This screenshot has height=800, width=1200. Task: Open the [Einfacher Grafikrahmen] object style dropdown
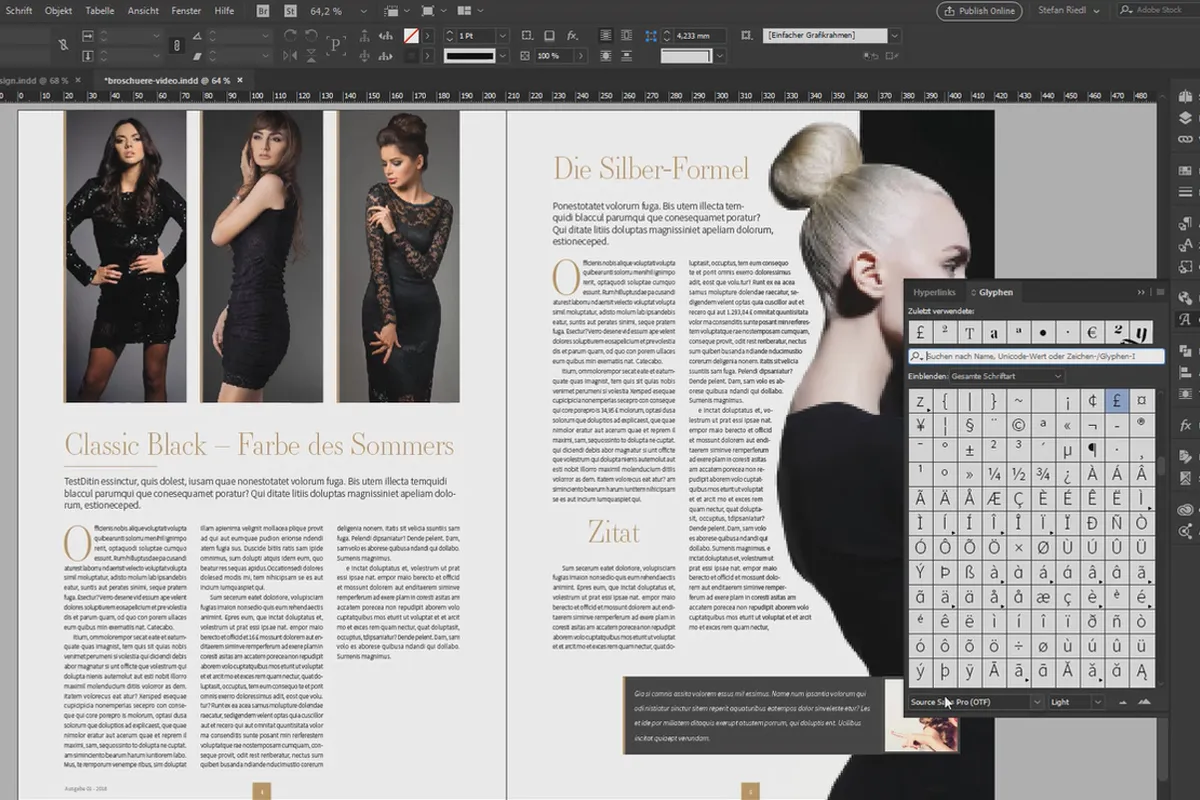894,36
